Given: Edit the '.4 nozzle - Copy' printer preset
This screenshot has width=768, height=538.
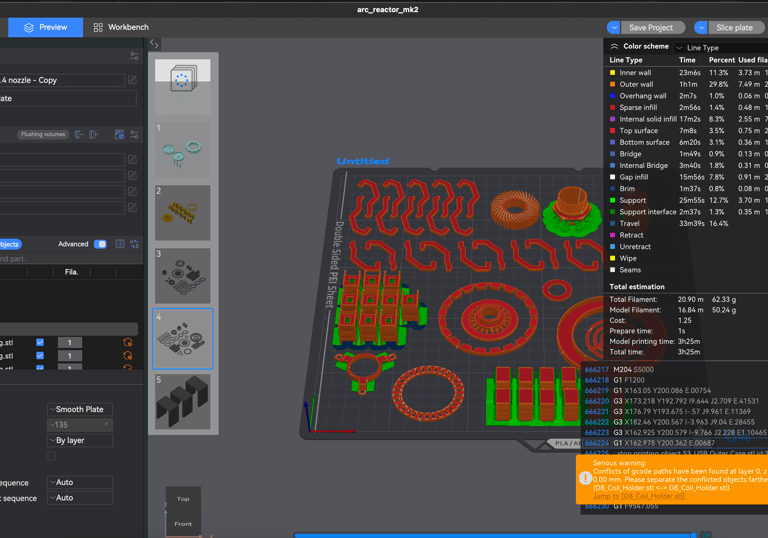Looking at the screenshot, I should pyautogui.click(x=132, y=80).
